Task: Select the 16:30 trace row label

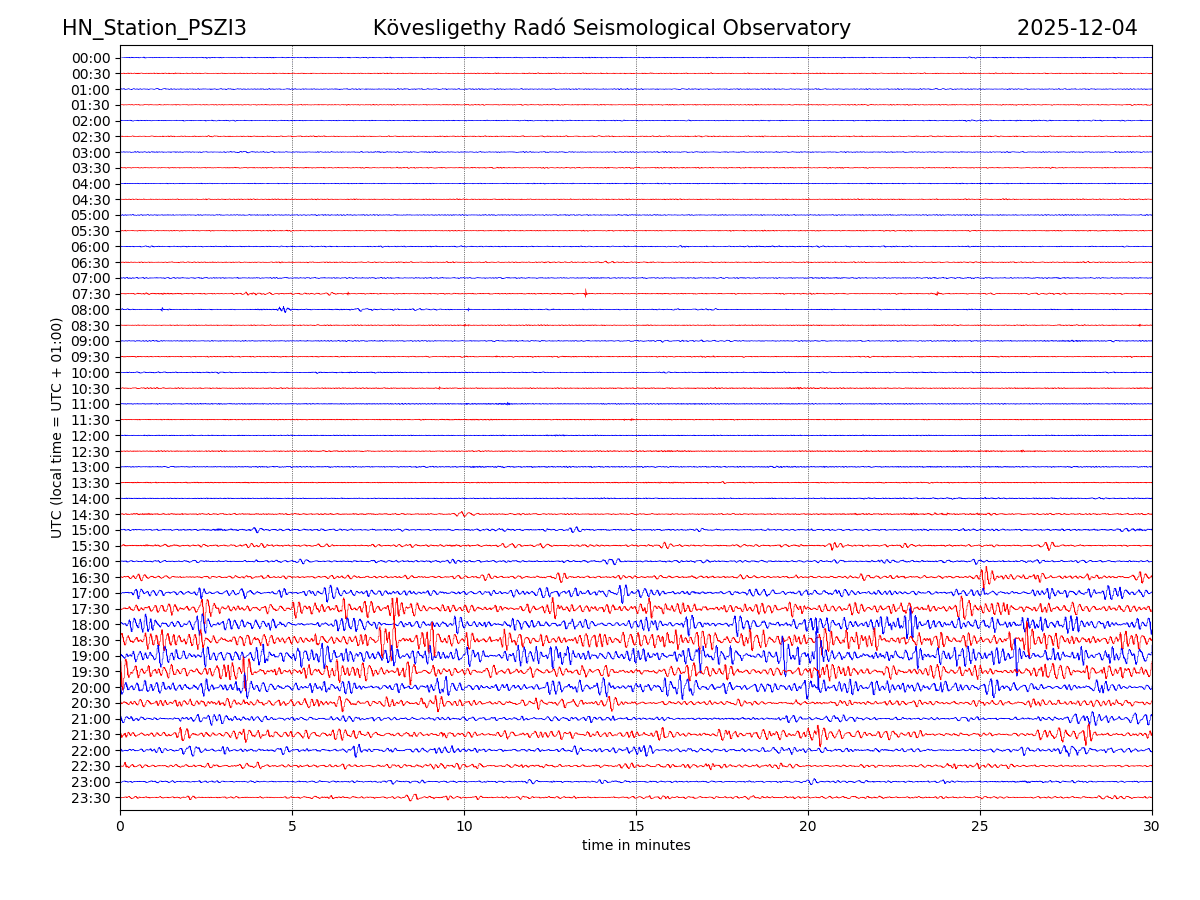Action: click(x=90, y=578)
